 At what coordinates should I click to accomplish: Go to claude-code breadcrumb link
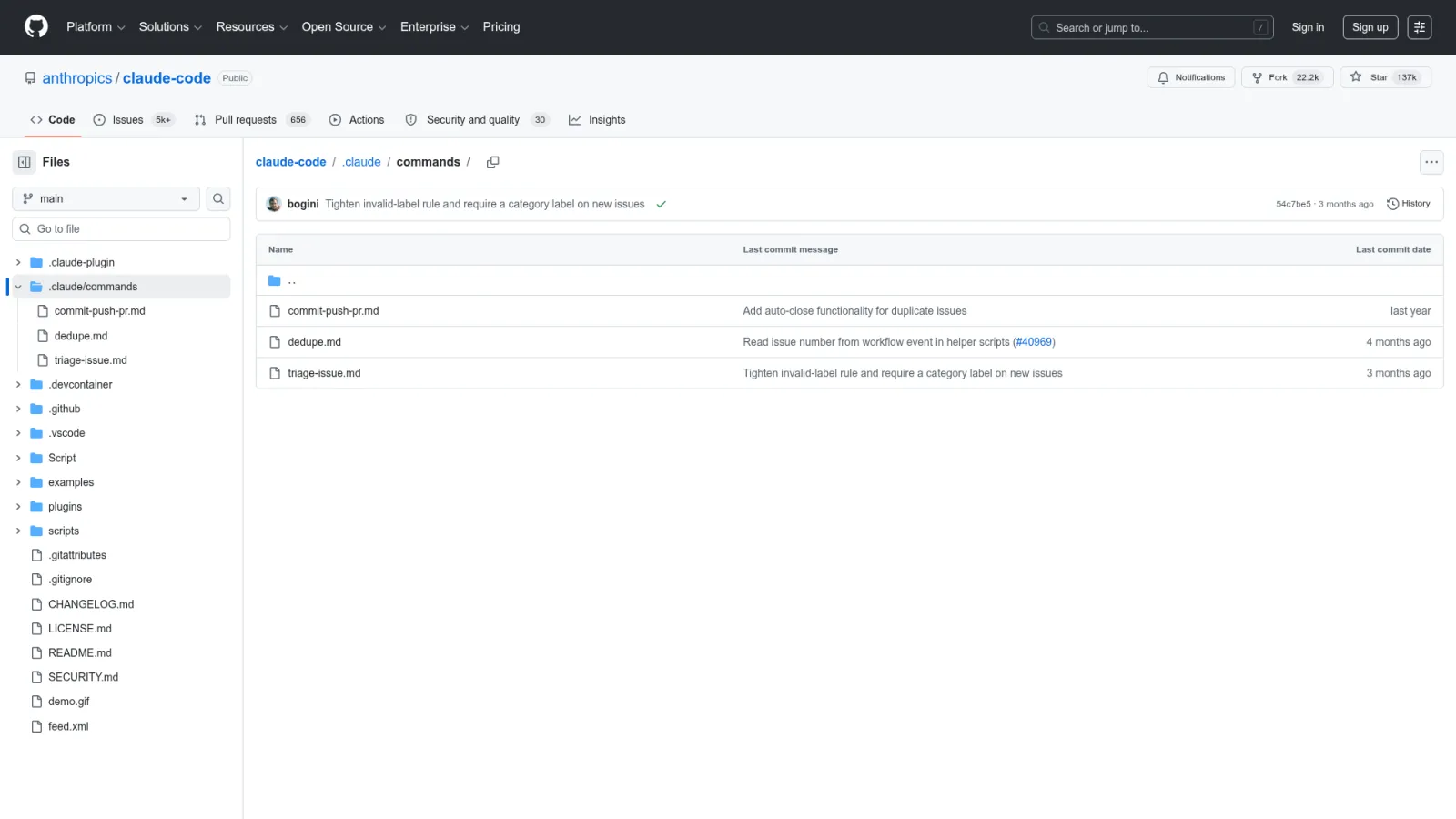(290, 162)
